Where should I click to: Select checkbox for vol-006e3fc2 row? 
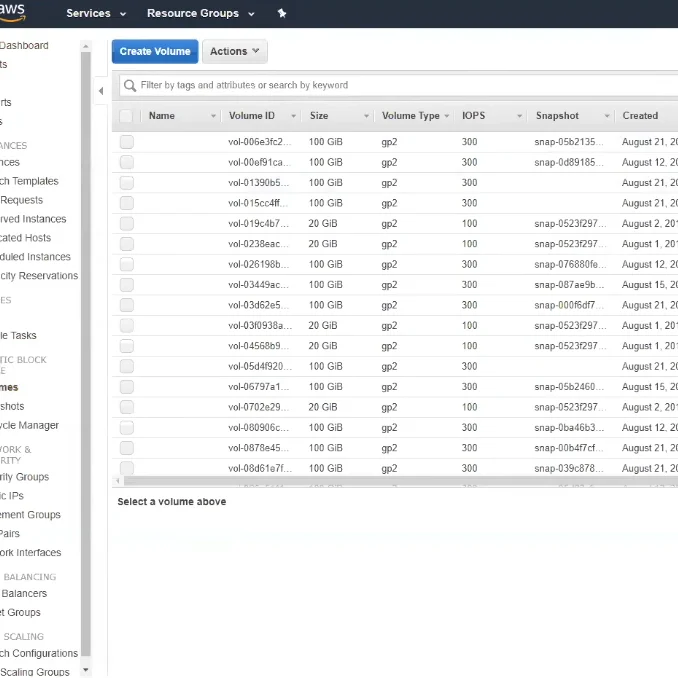[x=127, y=142]
